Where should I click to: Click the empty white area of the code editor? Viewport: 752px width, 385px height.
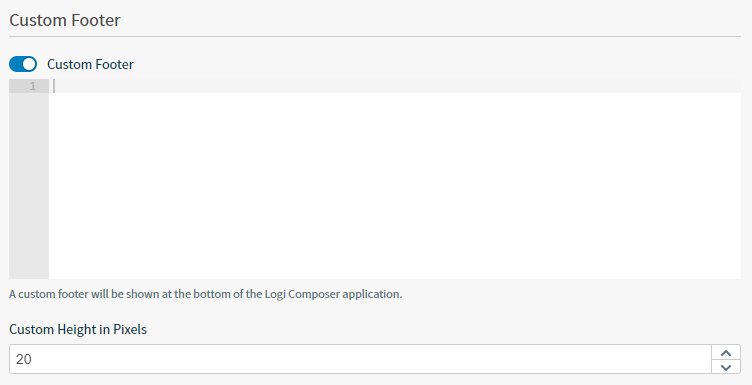(395, 186)
